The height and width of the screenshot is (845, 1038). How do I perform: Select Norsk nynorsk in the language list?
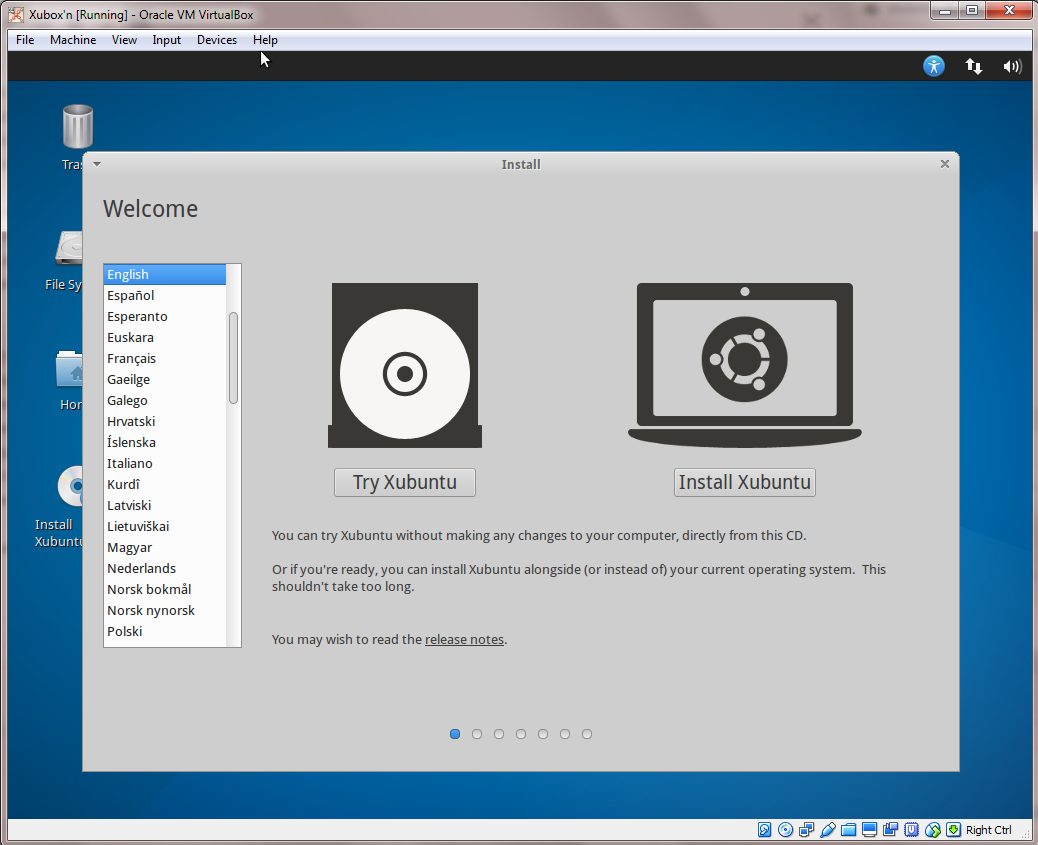click(x=165, y=611)
